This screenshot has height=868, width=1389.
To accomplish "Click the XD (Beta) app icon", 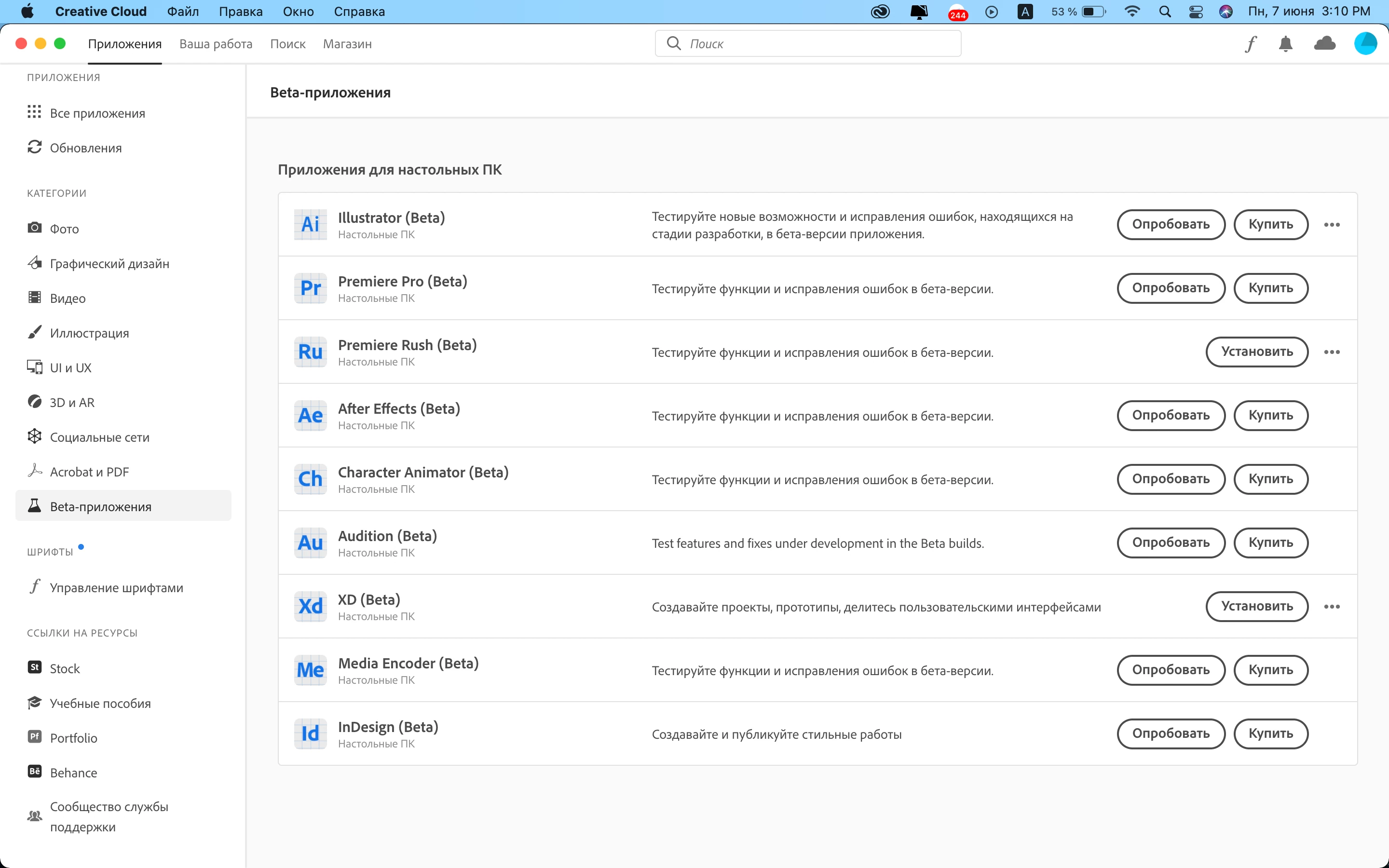I will click(311, 606).
